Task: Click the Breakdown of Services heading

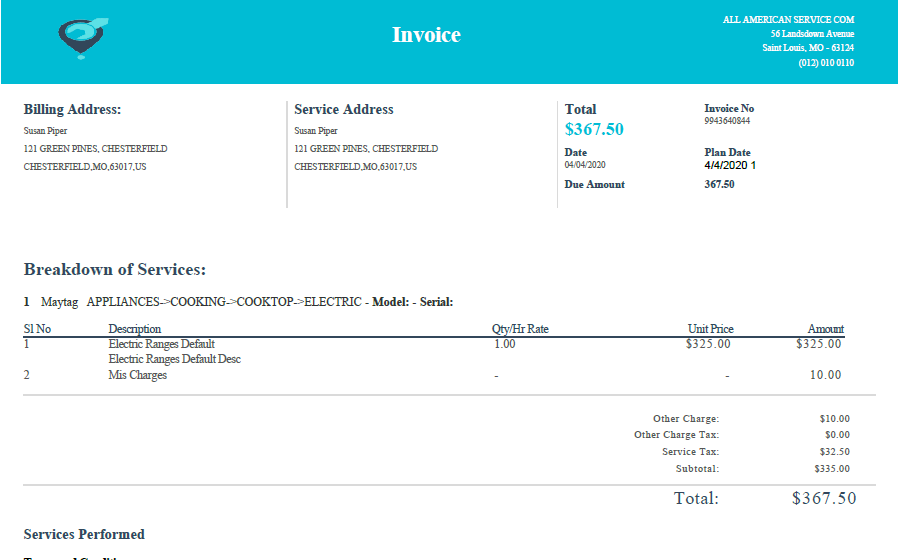Action: point(115,269)
